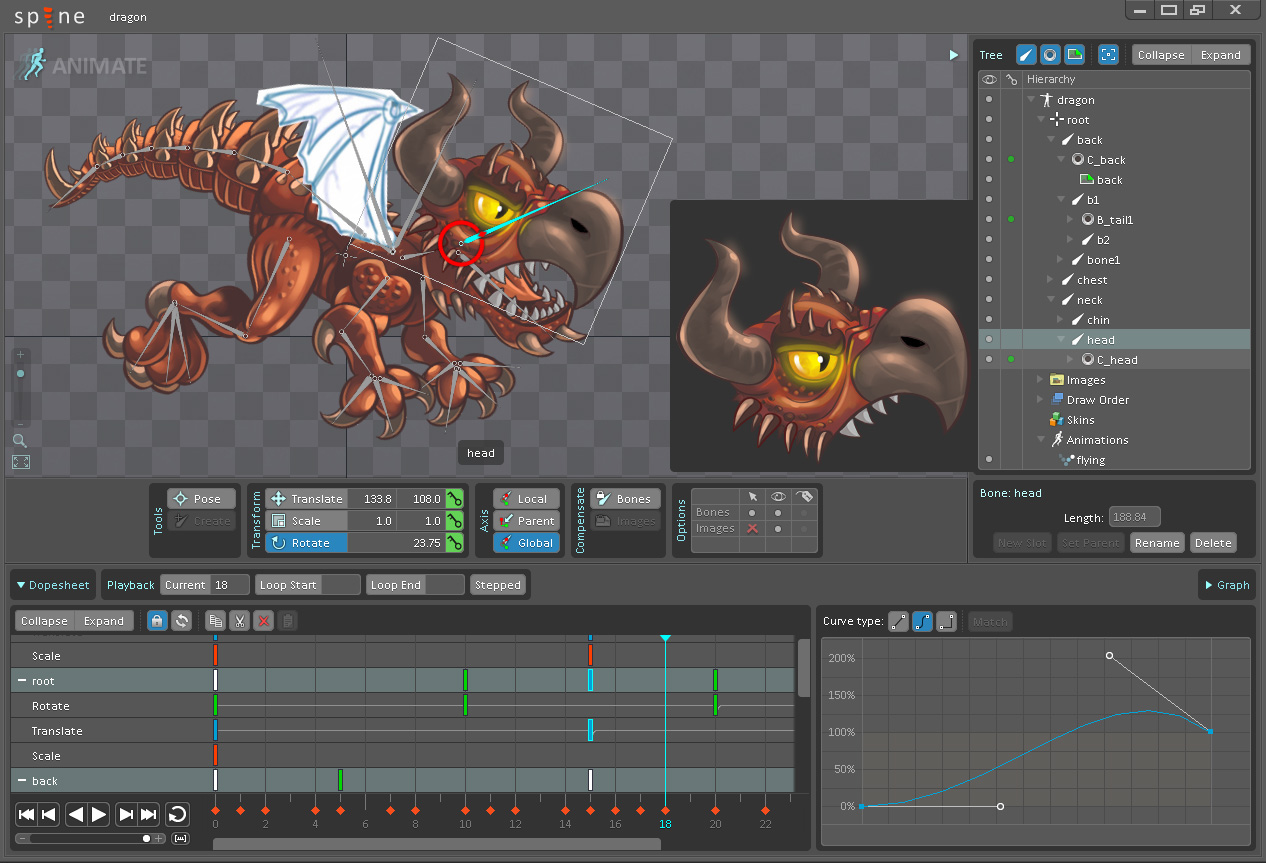Collapse the Dopesheet panel
This screenshot has height=863, width=1266.
(x=52, y=585)
